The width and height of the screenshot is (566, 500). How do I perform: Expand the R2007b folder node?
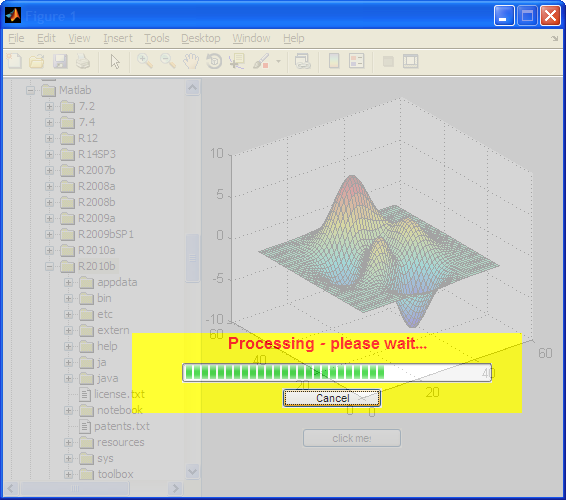click(x=49, y=170)
